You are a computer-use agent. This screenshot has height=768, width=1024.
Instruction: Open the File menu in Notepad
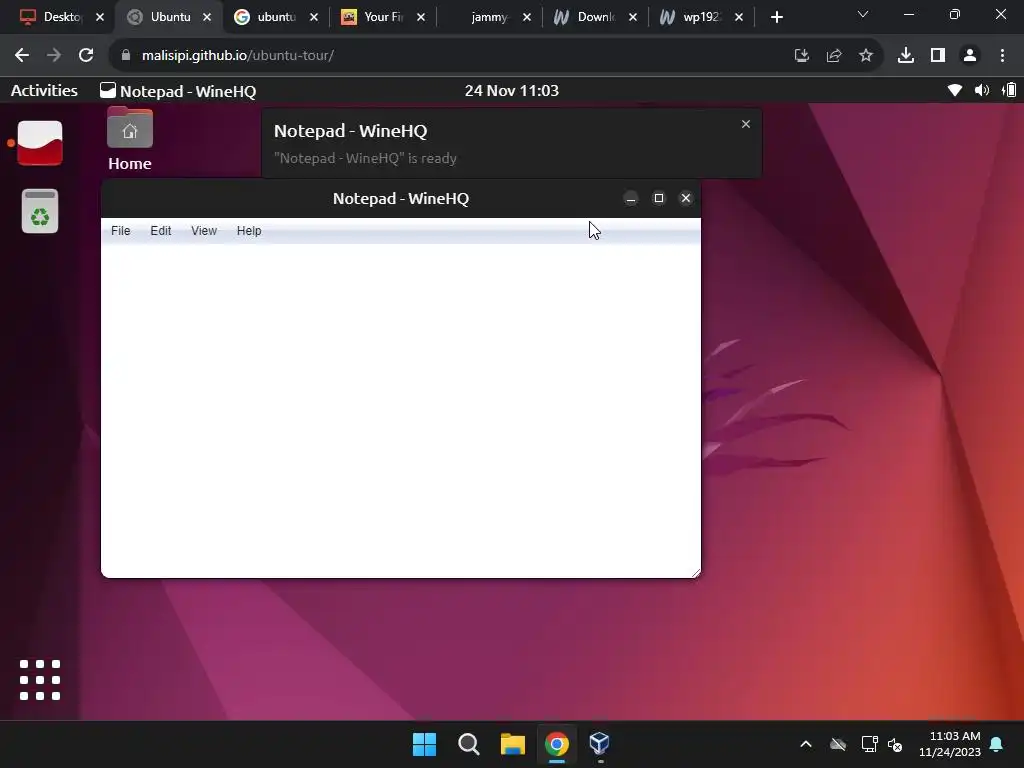tap(121, 231)
